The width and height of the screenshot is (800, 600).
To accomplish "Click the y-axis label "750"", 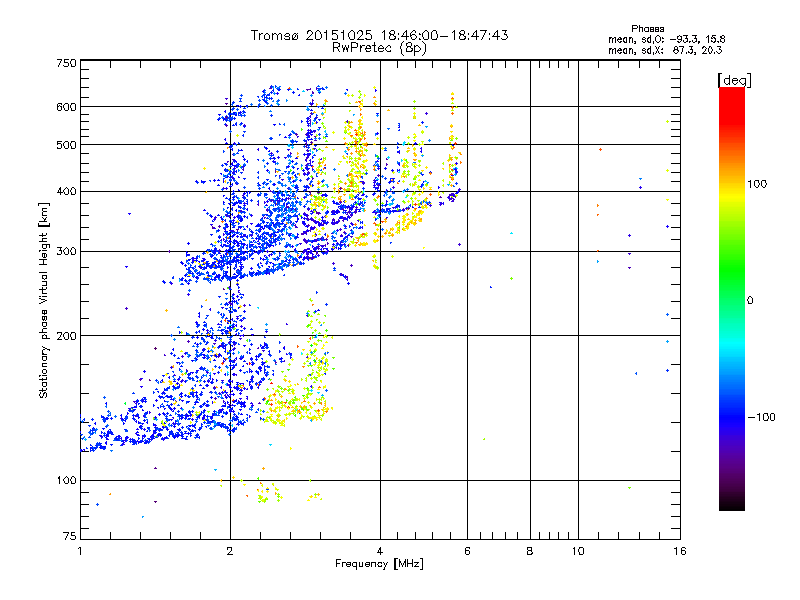I will click(66, 63).
